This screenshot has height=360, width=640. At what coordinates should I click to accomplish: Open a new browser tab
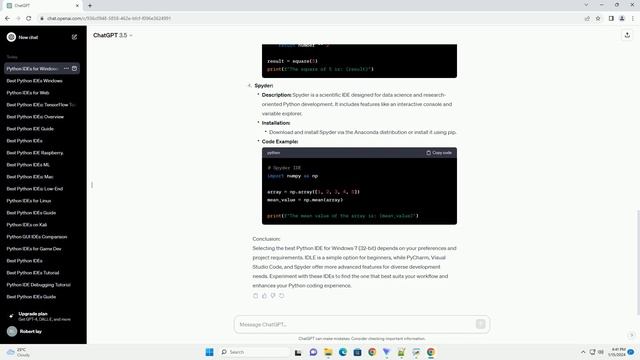90,6
